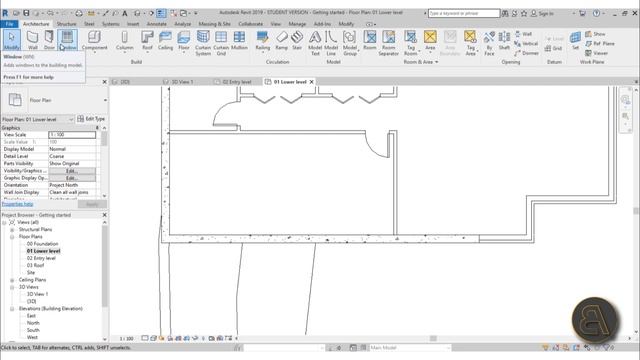Select the Wall tool in ribbon

coord(32,40)
